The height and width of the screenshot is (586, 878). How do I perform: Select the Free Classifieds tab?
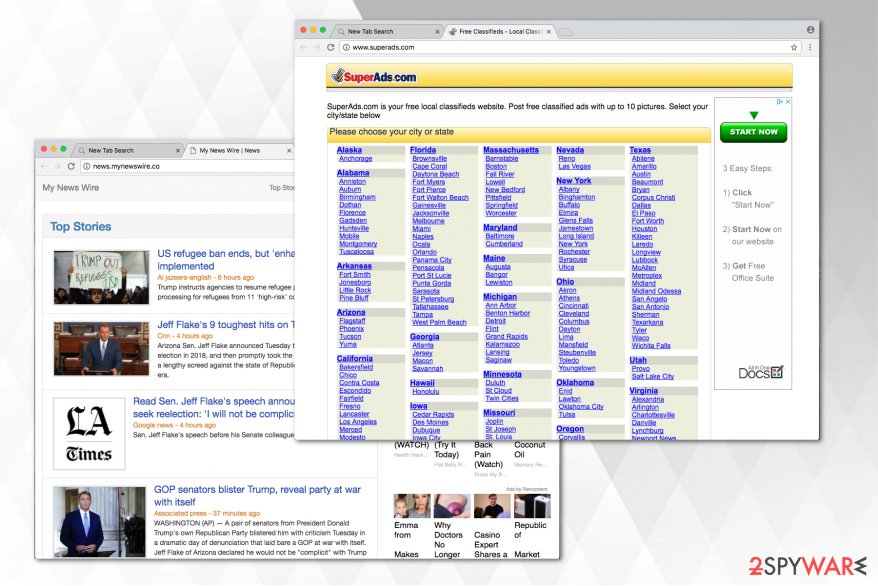(500, 32)
